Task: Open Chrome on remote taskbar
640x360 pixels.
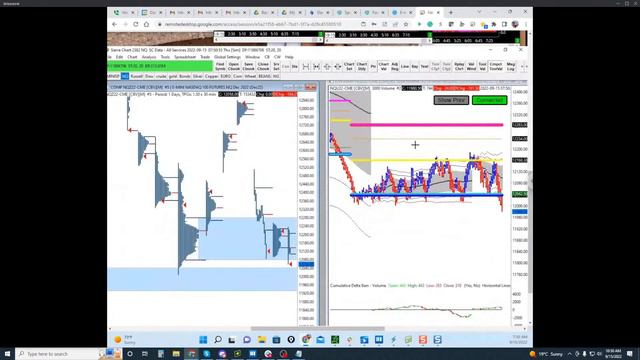Action: [306, 340]
